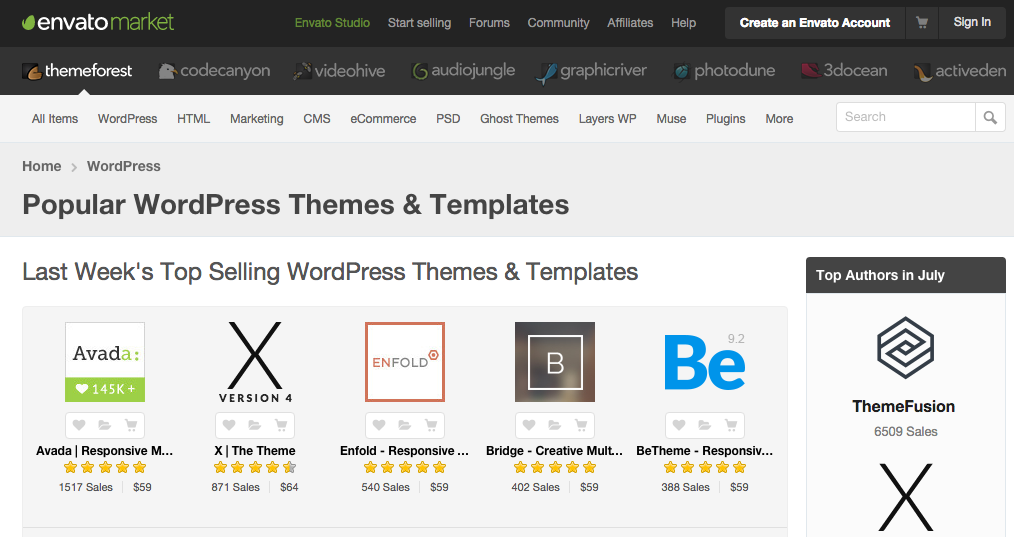Open Bridge - Creative Mult... title link
This screenshot has width=1014, height=537.
(x=555, y=451)
